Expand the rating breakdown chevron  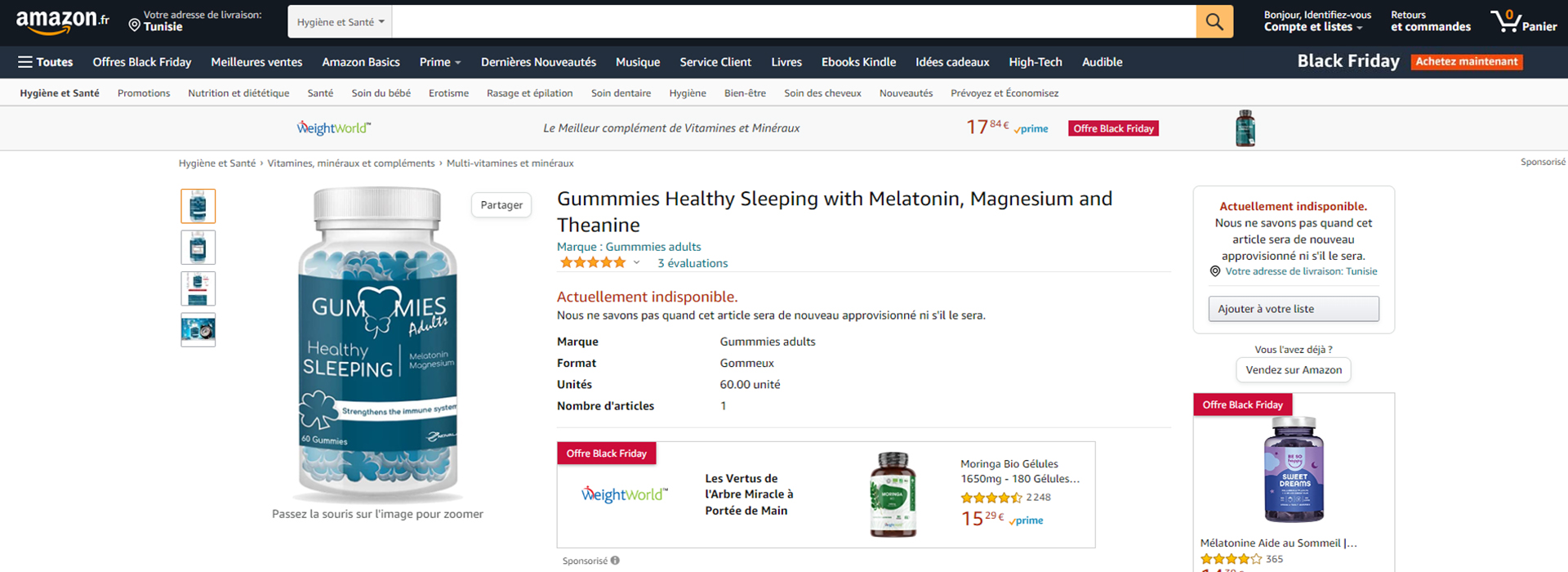(x=637, y=263)
